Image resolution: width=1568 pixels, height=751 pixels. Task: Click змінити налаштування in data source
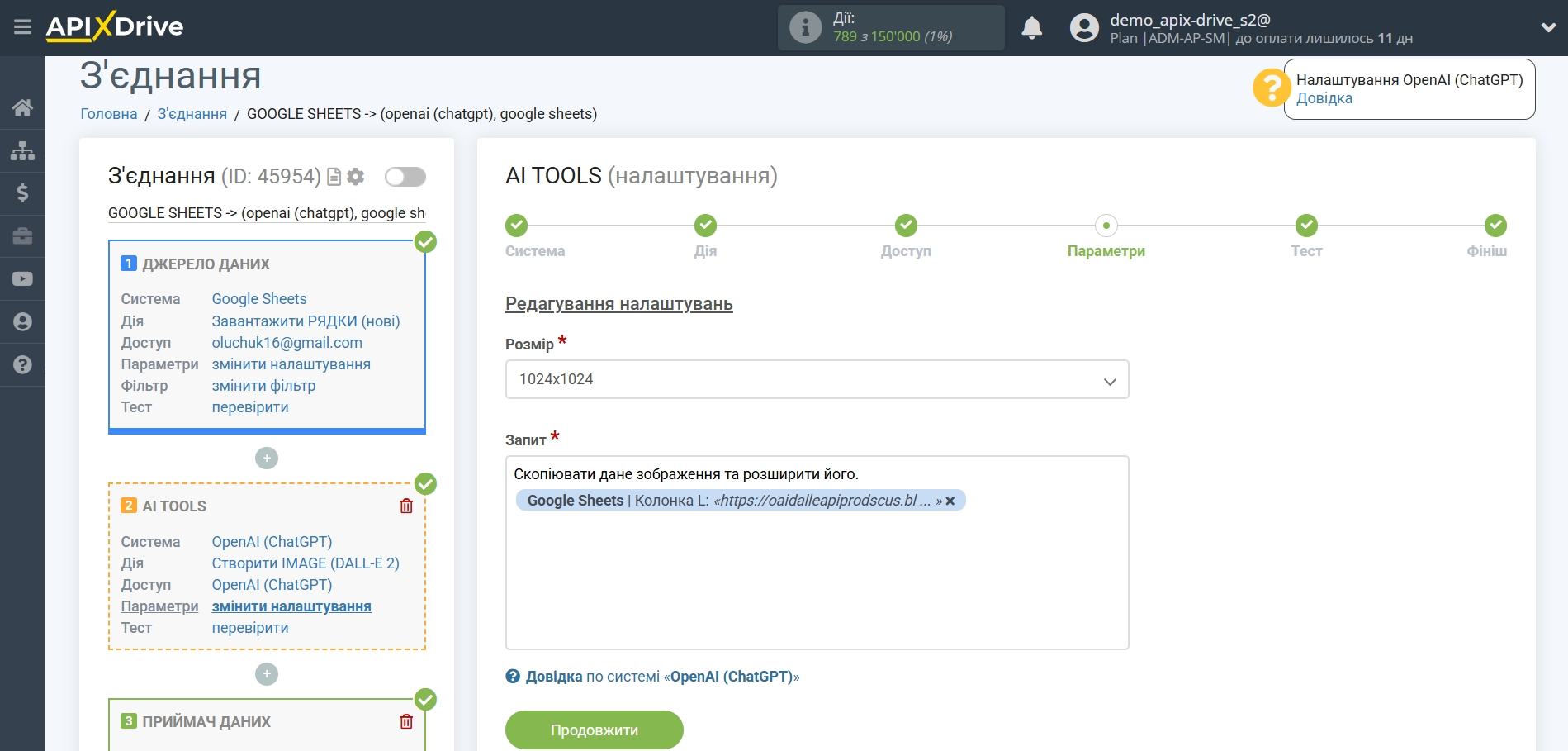(291, 364)
